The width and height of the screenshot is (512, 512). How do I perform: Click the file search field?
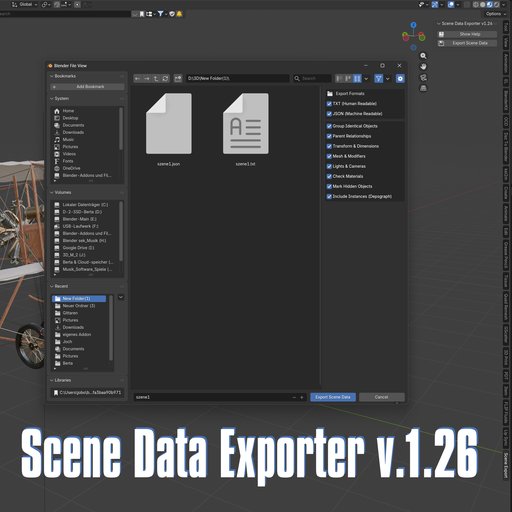coord(312,78)
